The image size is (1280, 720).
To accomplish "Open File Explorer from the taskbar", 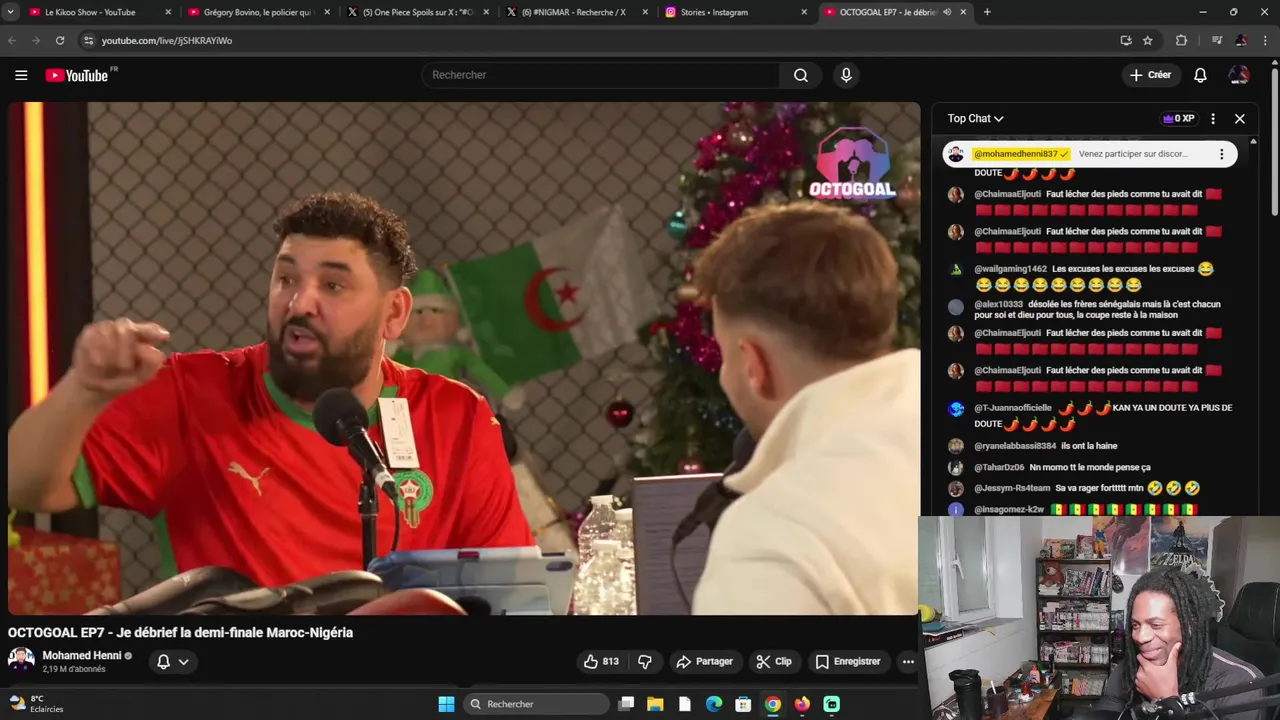I will tap(655, 704).
